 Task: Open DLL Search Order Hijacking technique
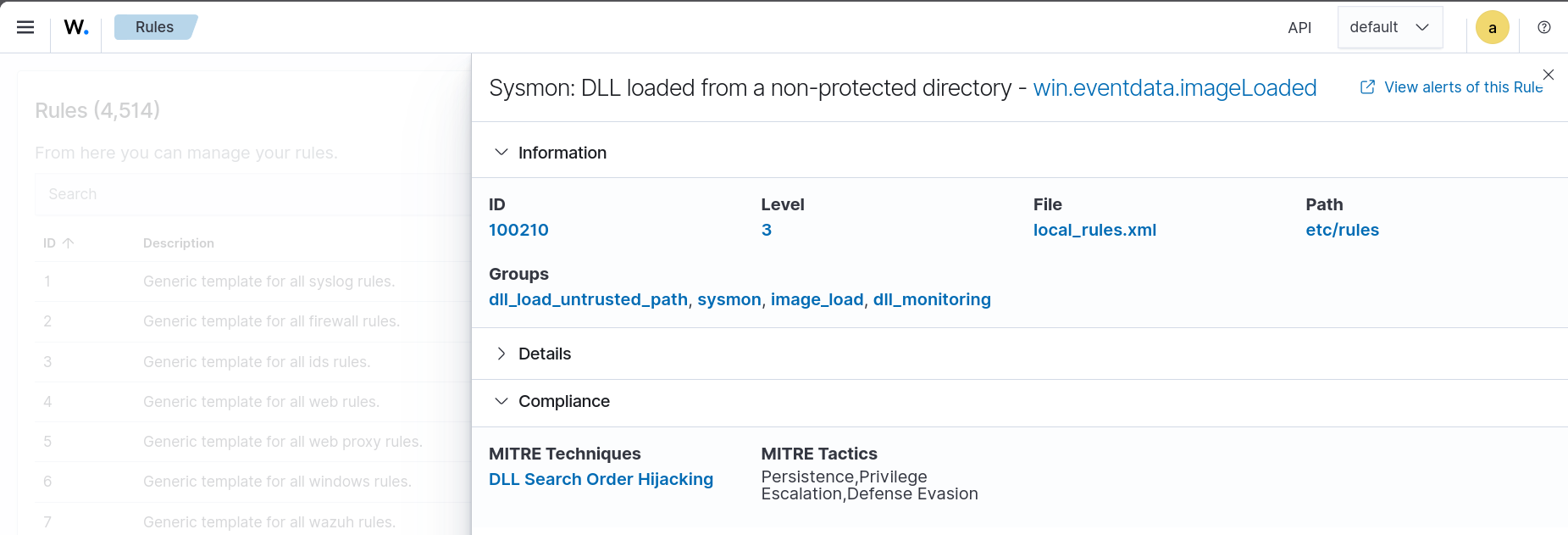(x=601, y=479)
